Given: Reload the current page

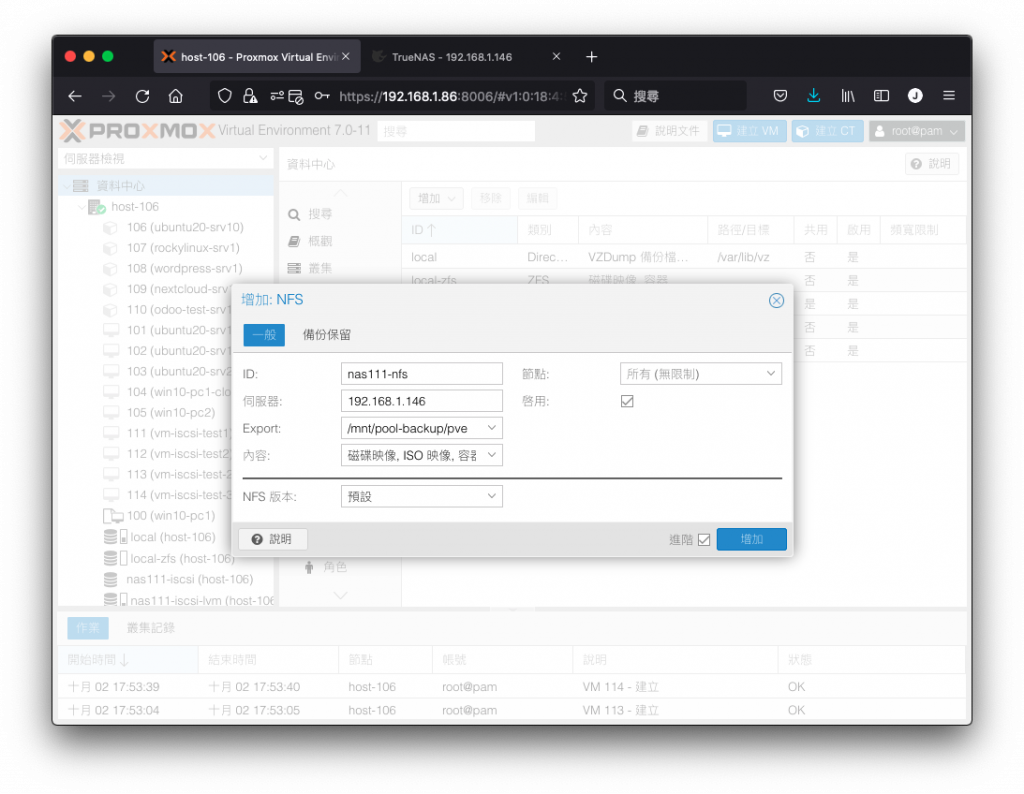Looking at the screenshot, I should pyautogui.click(x=142, y=96).
